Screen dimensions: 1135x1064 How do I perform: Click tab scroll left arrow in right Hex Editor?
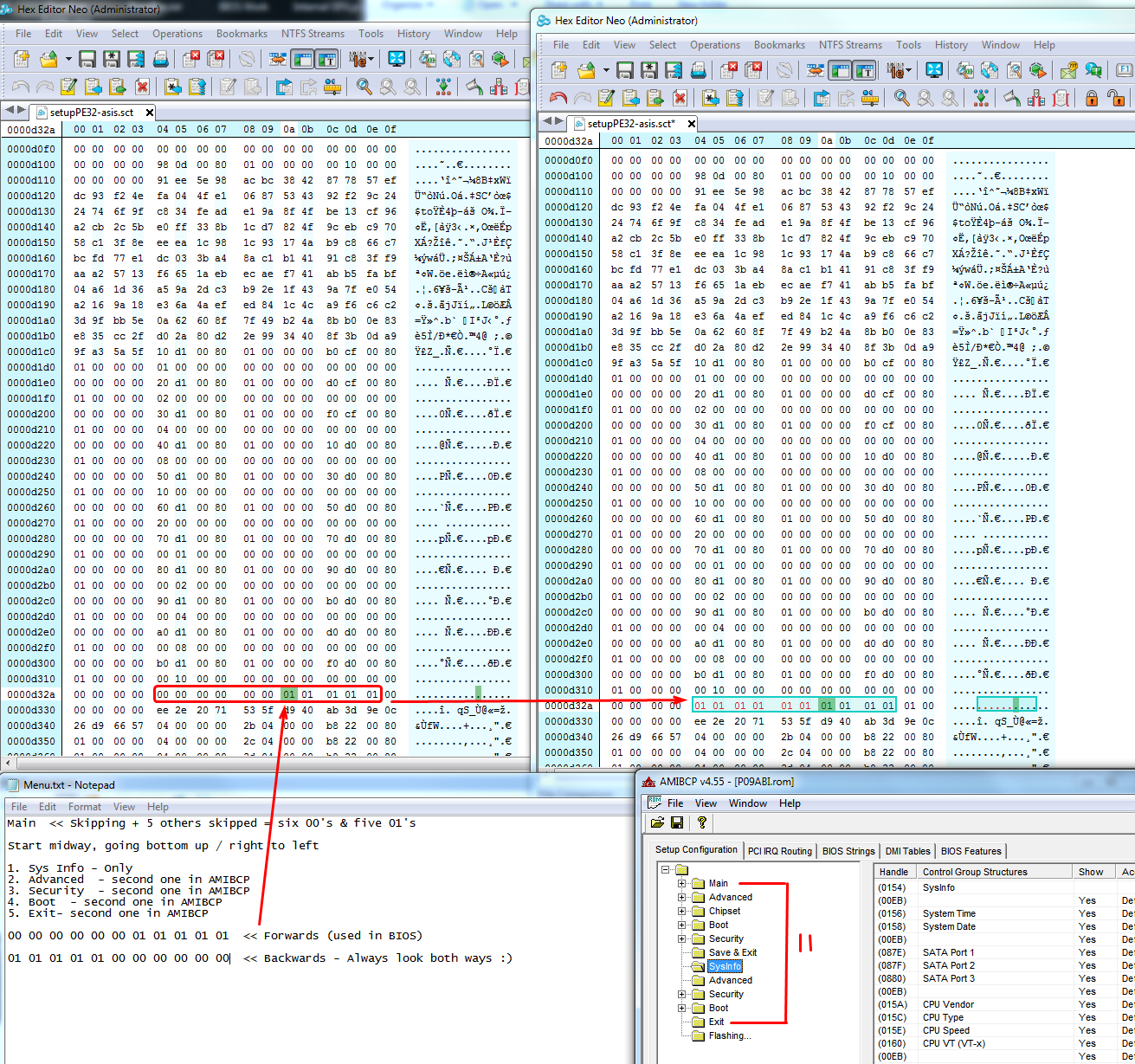pos(545,121)
